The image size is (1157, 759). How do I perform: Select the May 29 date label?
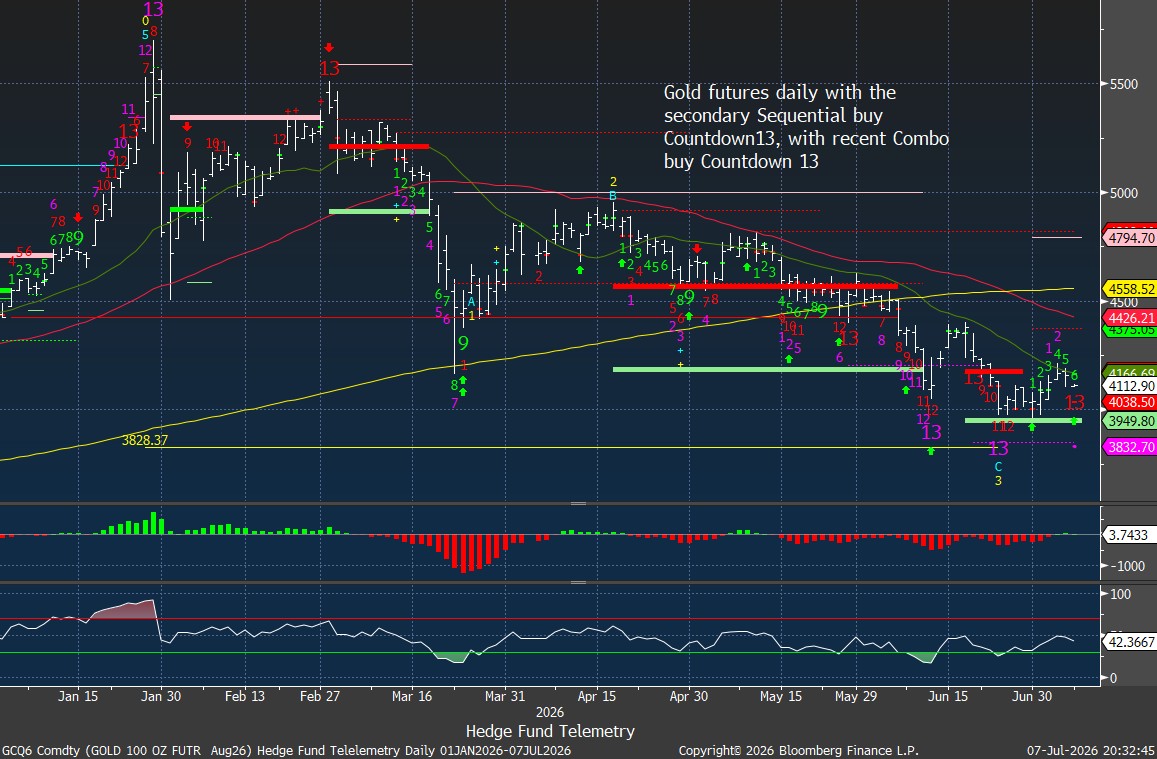856,696
